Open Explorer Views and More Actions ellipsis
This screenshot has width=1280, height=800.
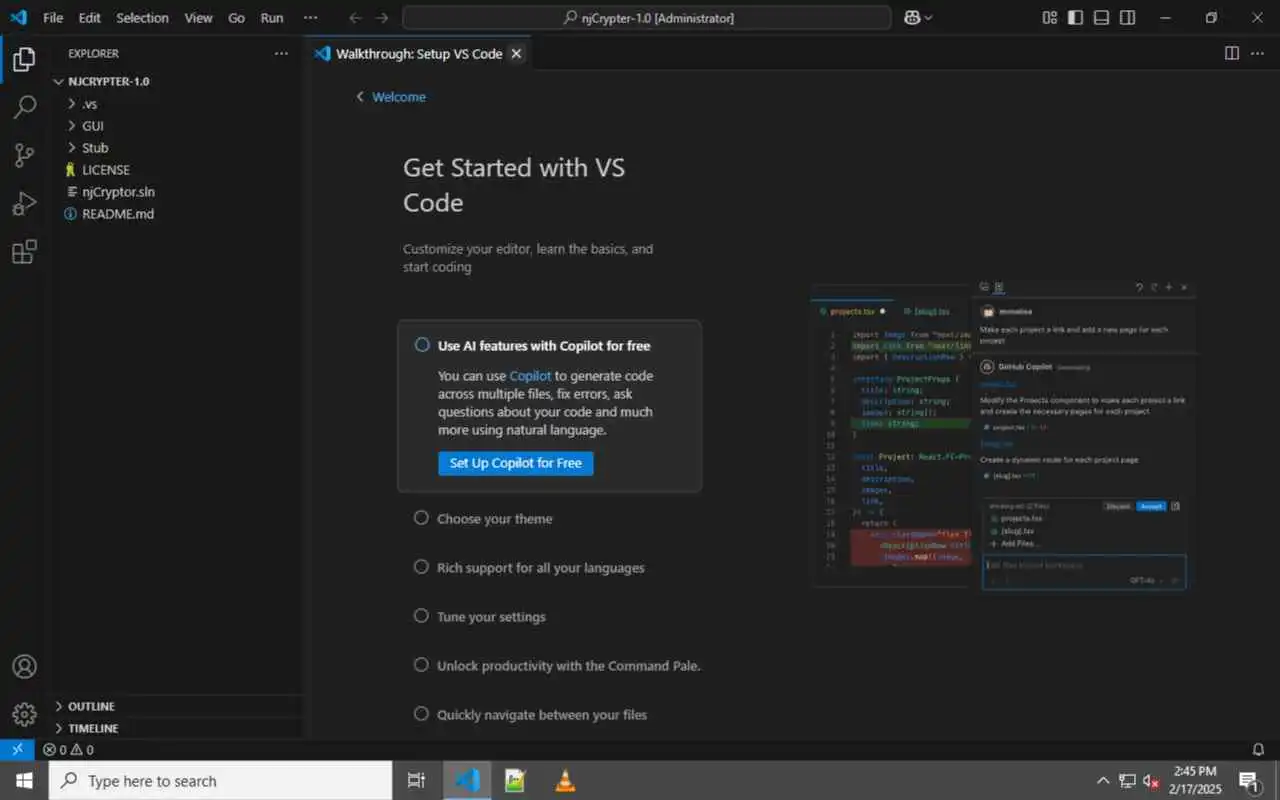point(281,53)
